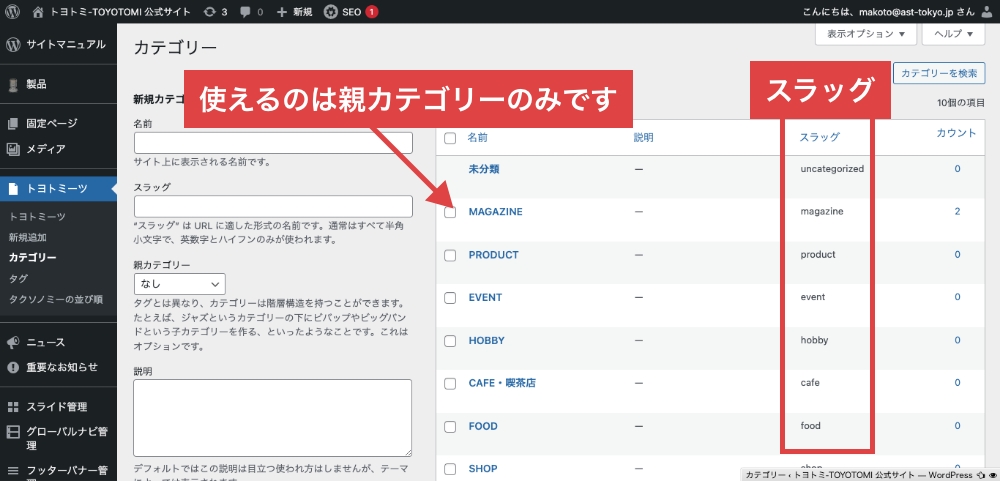Tick the select-all checkbox in table header
The width and height of the screenshot is (1000, 481).
450,138
